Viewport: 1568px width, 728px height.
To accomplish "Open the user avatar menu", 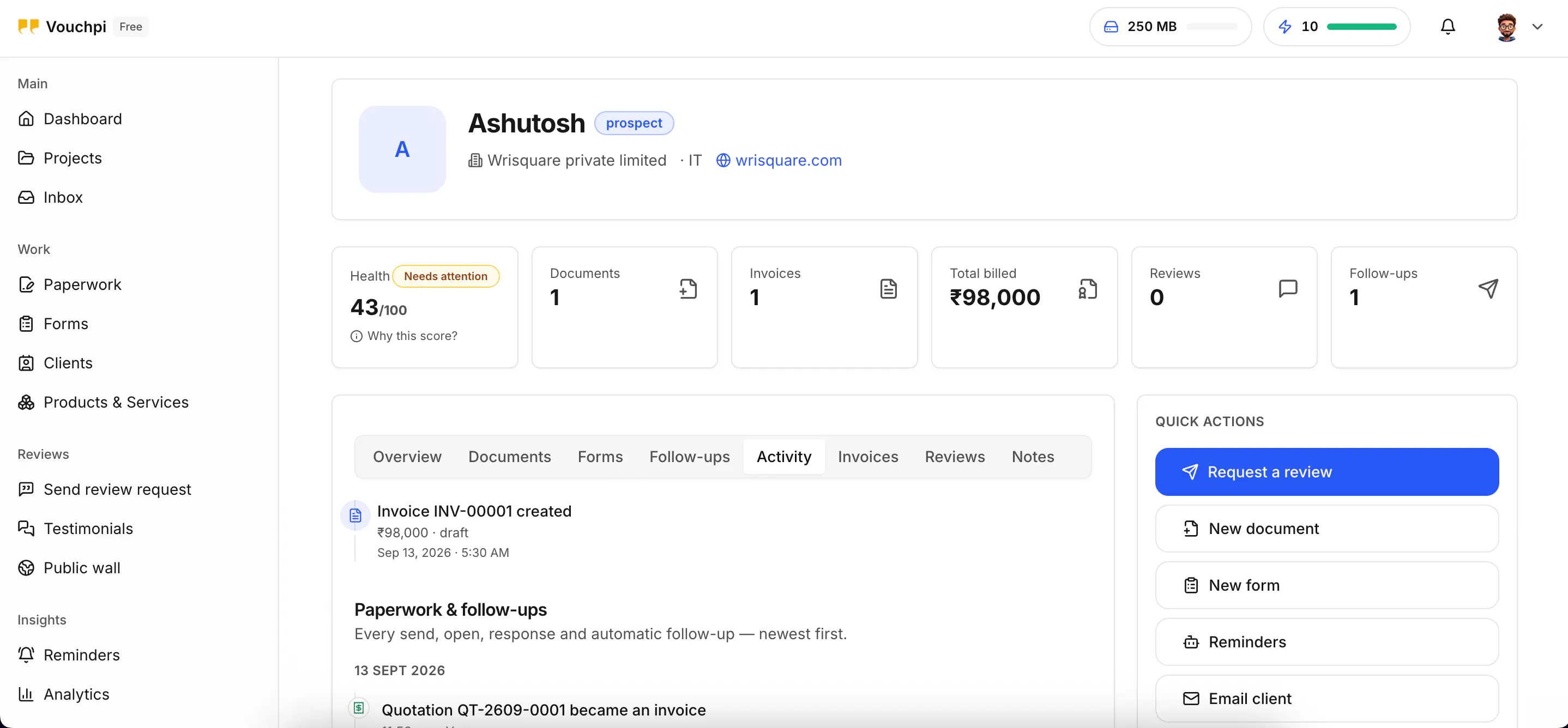I will pyautogui.click(x=1519, y=27).
